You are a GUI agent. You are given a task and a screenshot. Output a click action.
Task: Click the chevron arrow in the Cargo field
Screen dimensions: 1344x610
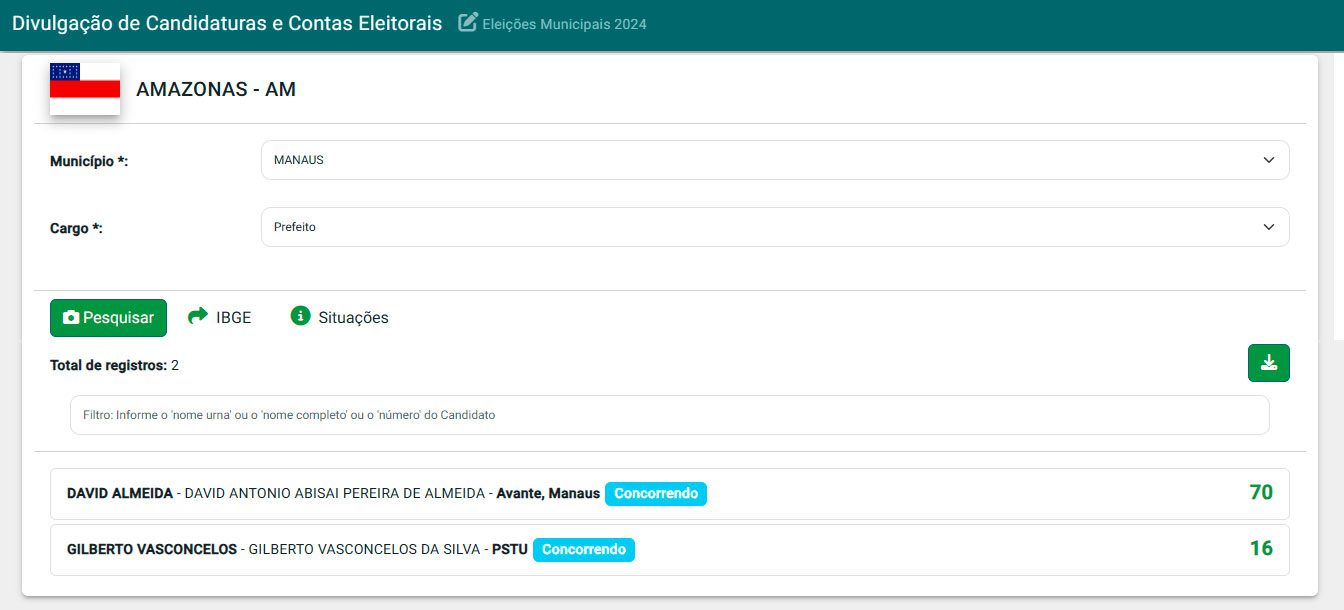pyautogui.click(x=1268, y=227)
